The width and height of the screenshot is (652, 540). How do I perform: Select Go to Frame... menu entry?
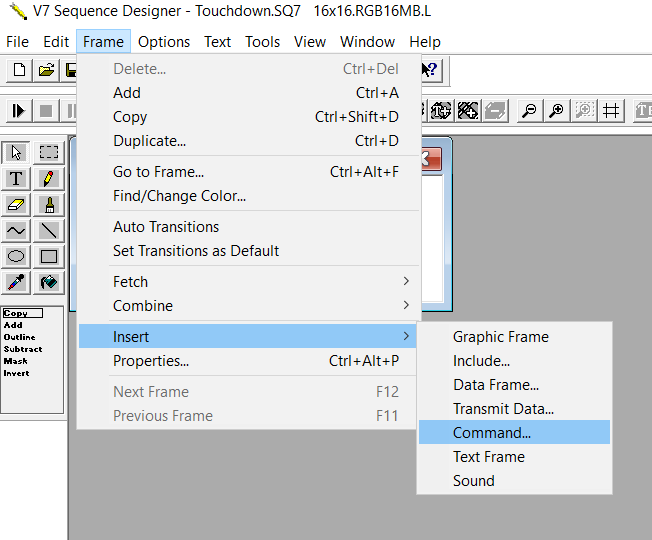coord(248,172)
